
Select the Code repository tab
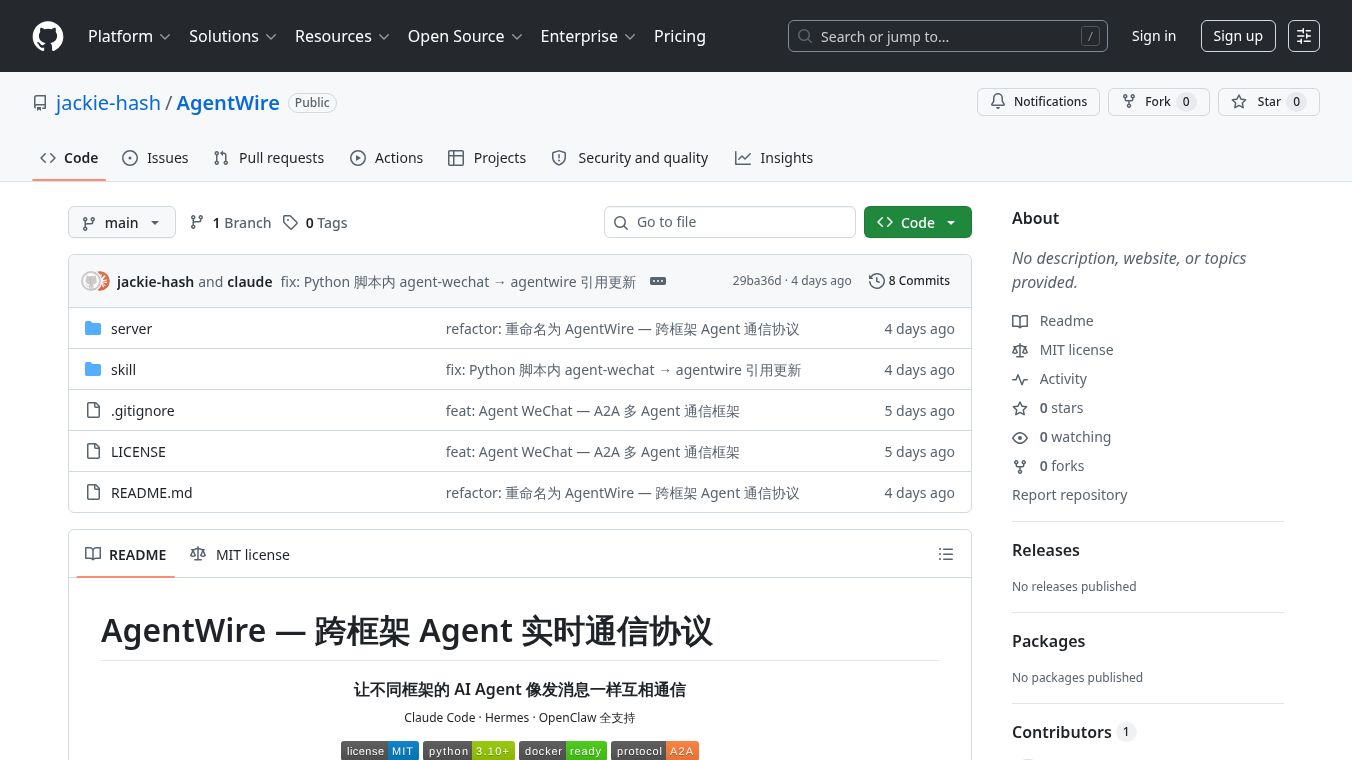(69, 158)
